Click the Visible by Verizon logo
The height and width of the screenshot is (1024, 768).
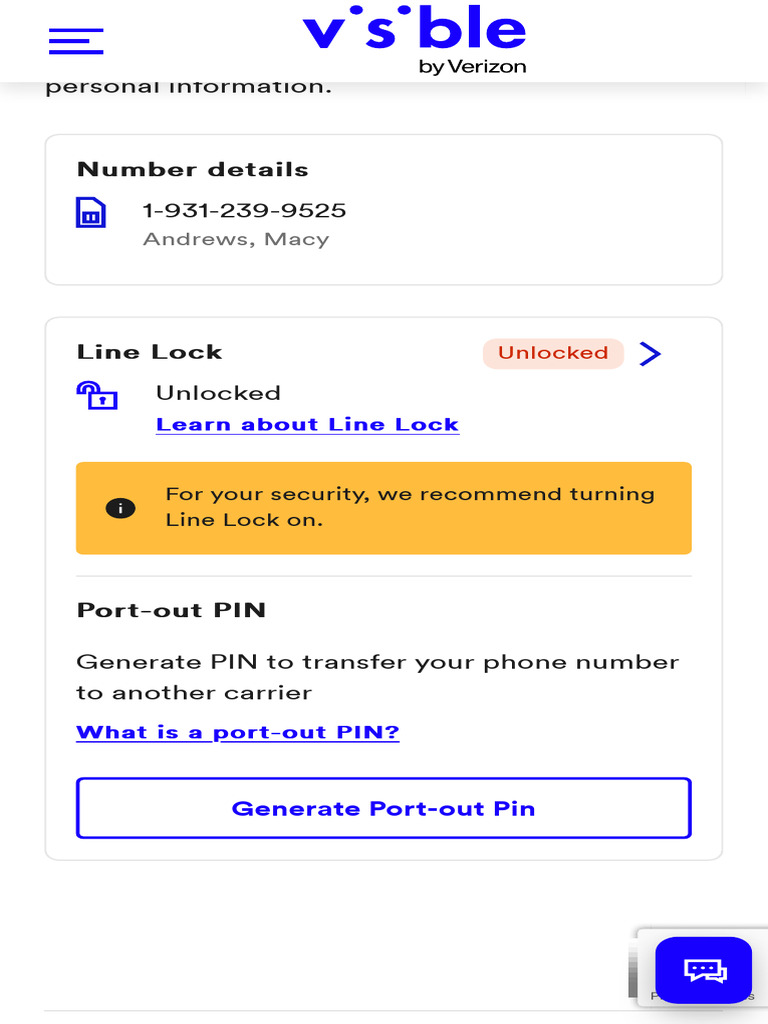(414, 41)
